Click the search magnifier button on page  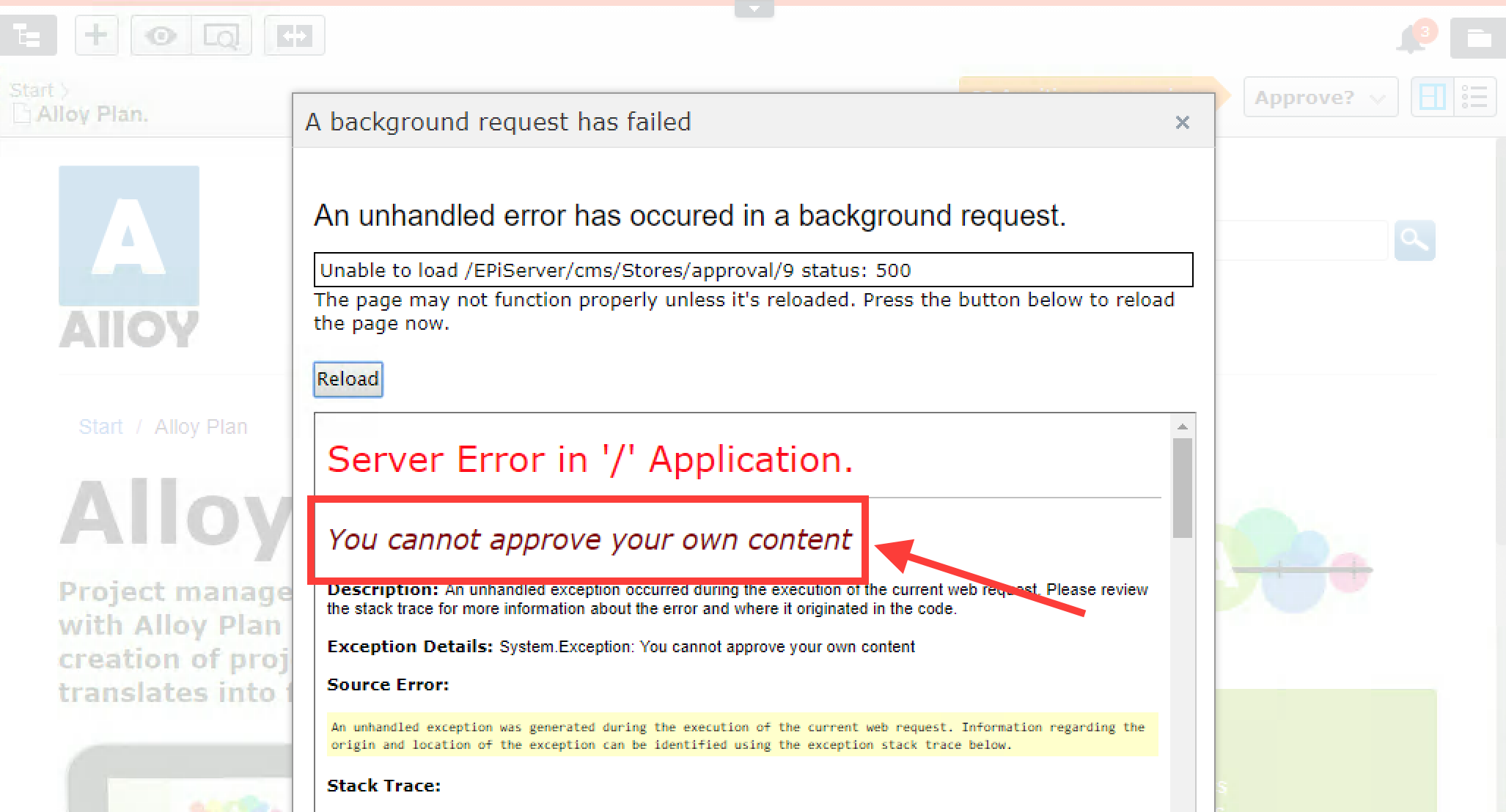tap(1414, 240)
